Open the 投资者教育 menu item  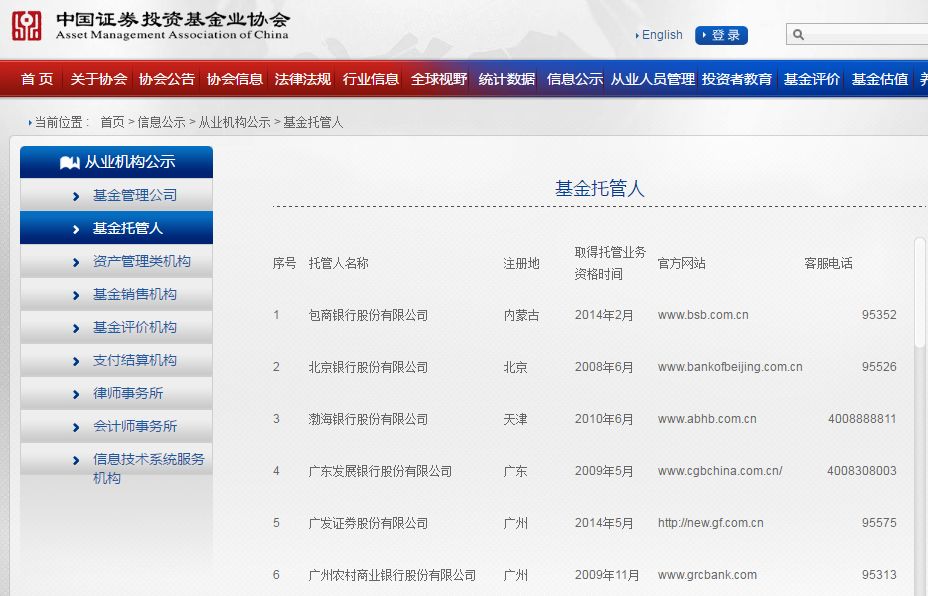click(x=737, y=79)
